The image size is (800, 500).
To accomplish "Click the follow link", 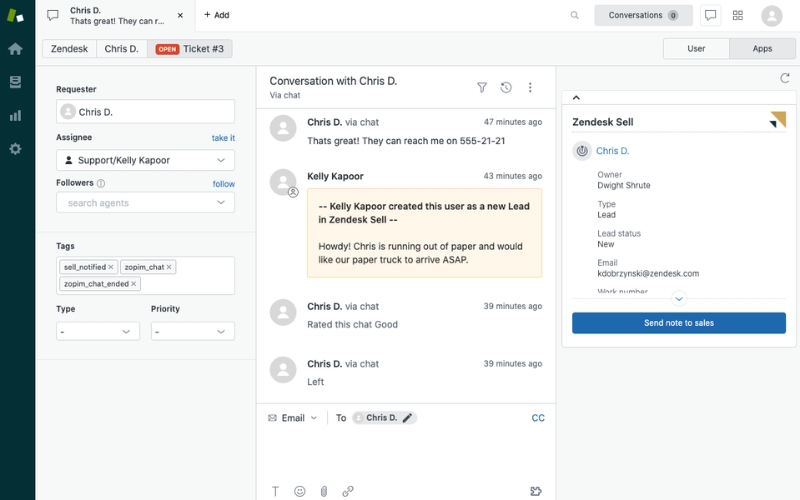I will coord(223,184).
